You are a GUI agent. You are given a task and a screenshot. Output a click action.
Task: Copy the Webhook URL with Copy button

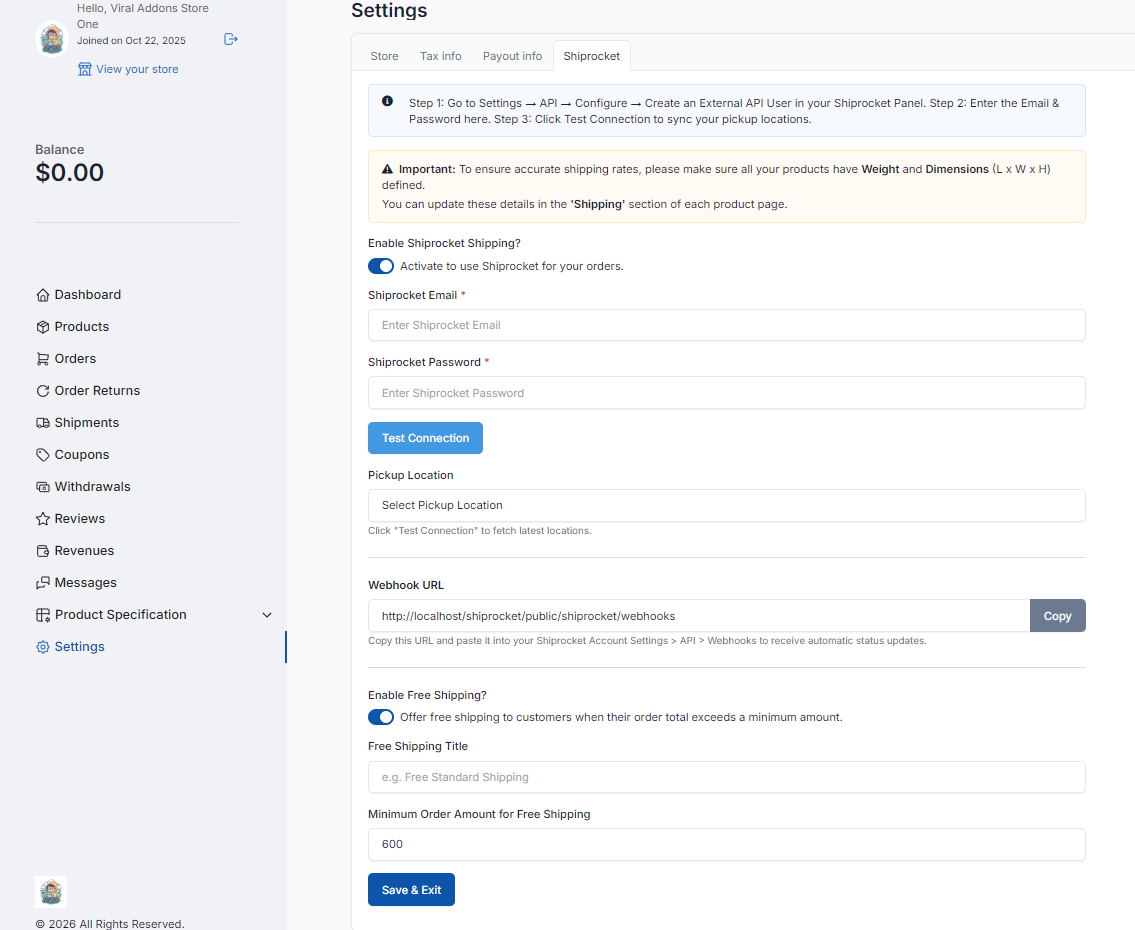pos(1057,616)
